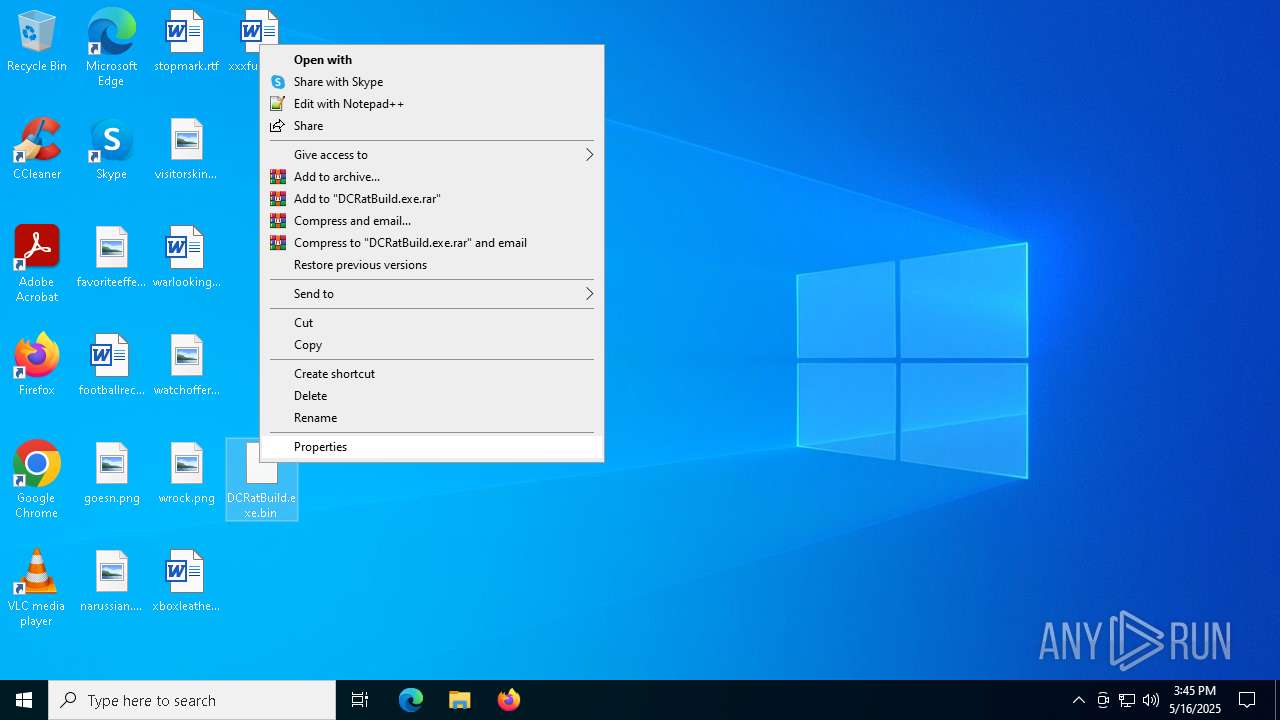Choose Copy from the context menu

432,345
